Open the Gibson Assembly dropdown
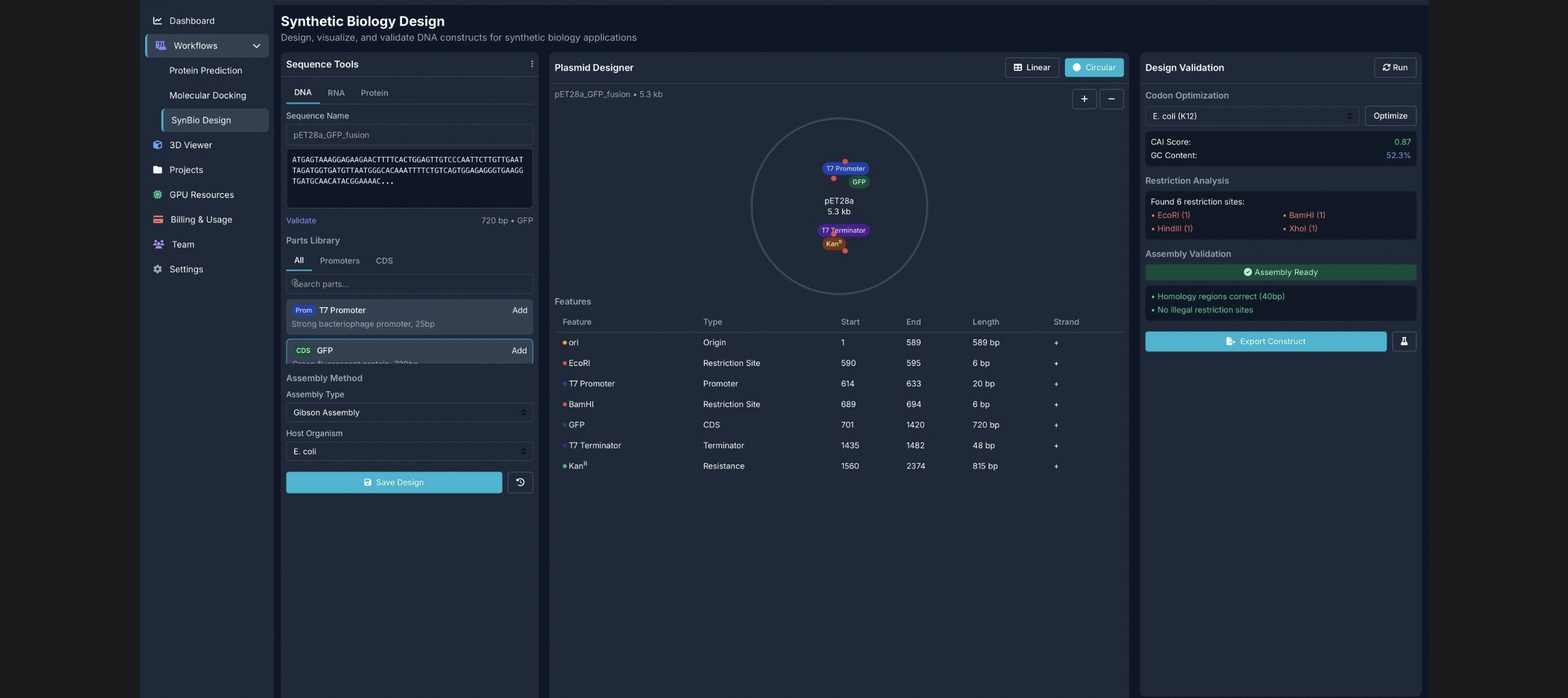The image size is (1568, 698). point(408,412)
